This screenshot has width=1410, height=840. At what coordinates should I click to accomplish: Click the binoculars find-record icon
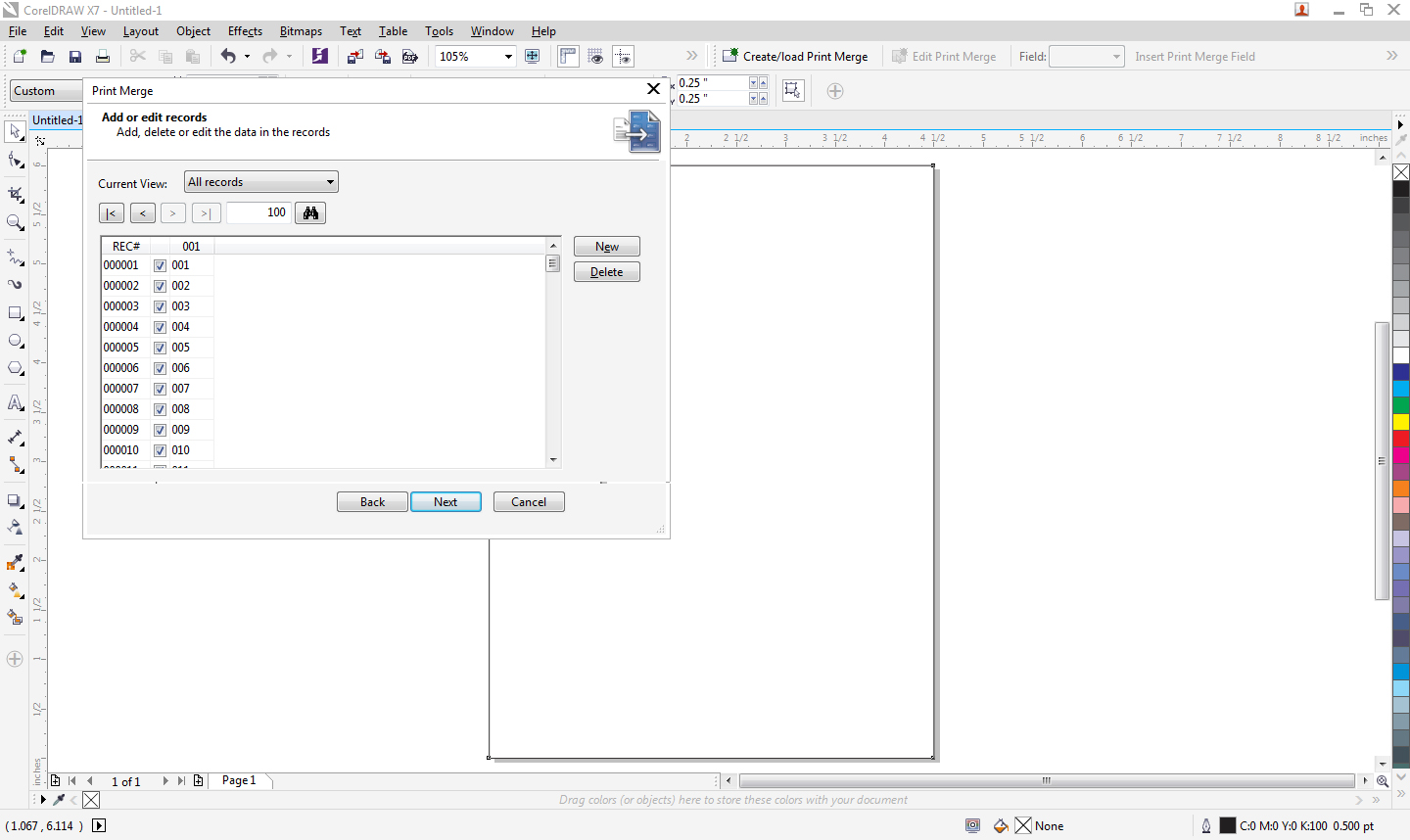click(309, 212)
